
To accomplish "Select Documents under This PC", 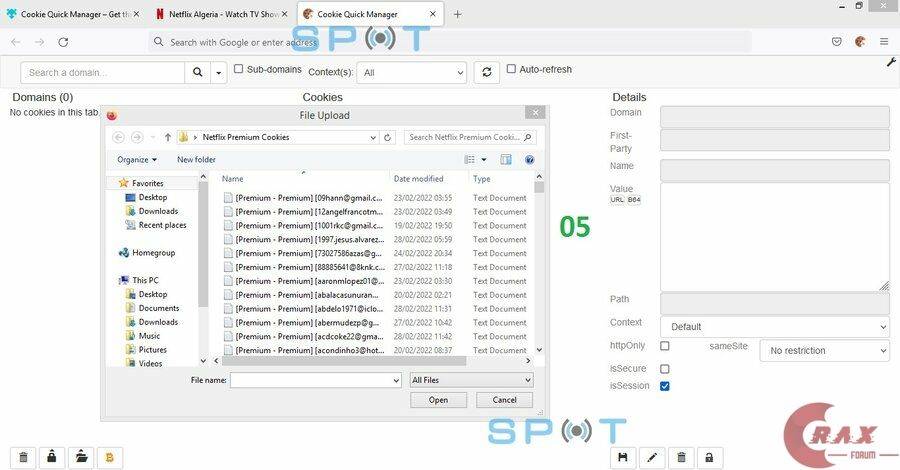I will pyautogui.click(x=159, y=308).
